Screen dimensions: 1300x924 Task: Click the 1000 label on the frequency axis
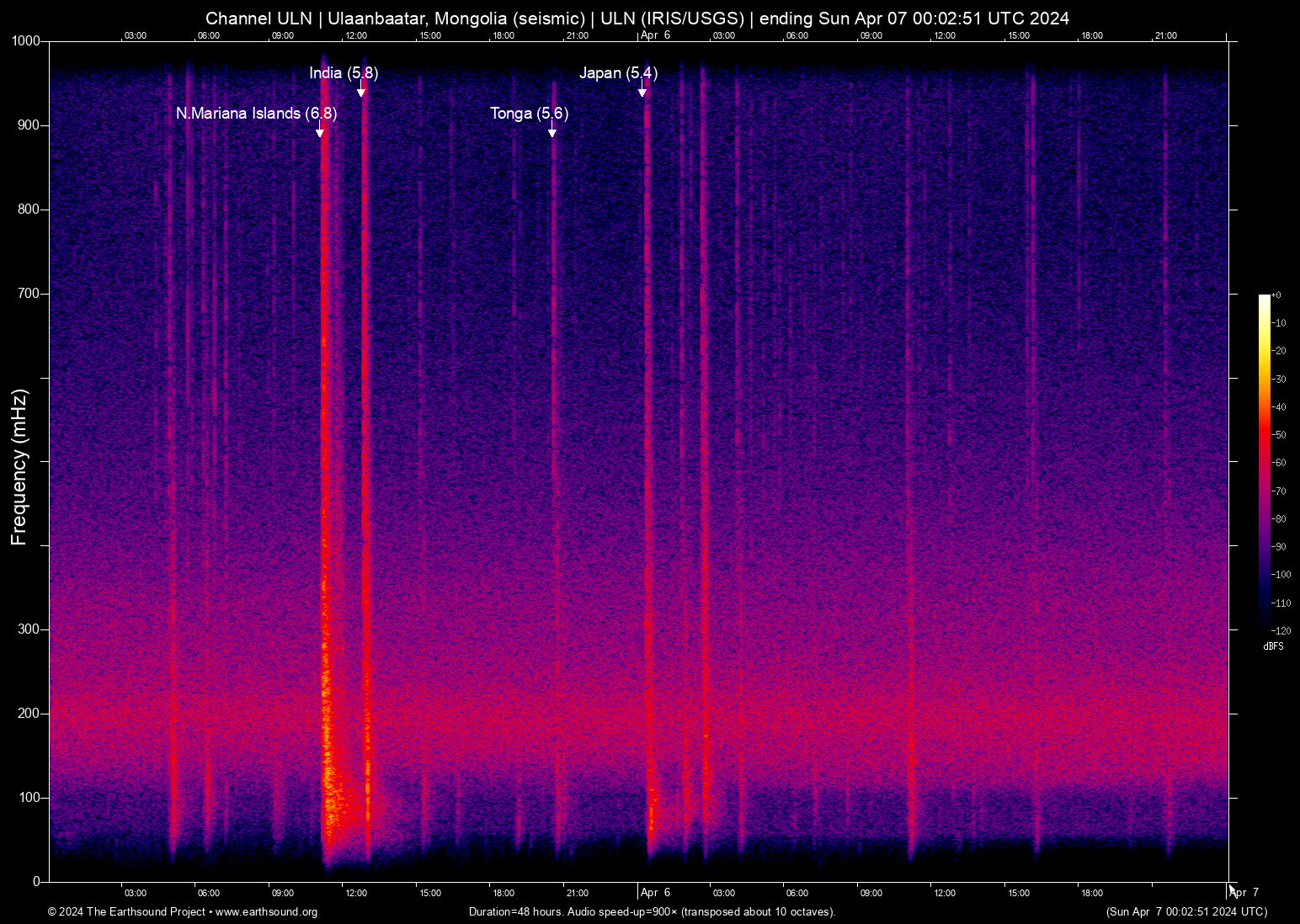[x=25, y=41]
